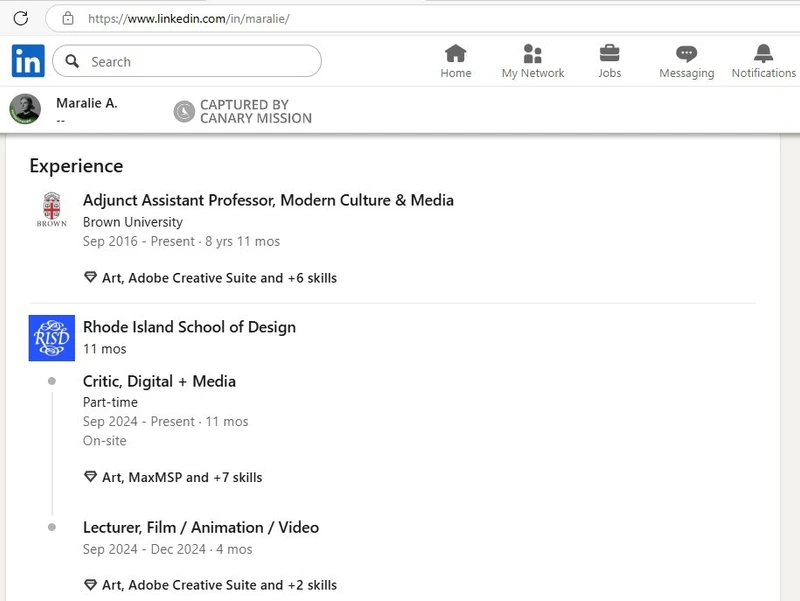Click the Part-time label
This screenshot has height=601, width=800.
click(x=110, y=402)
